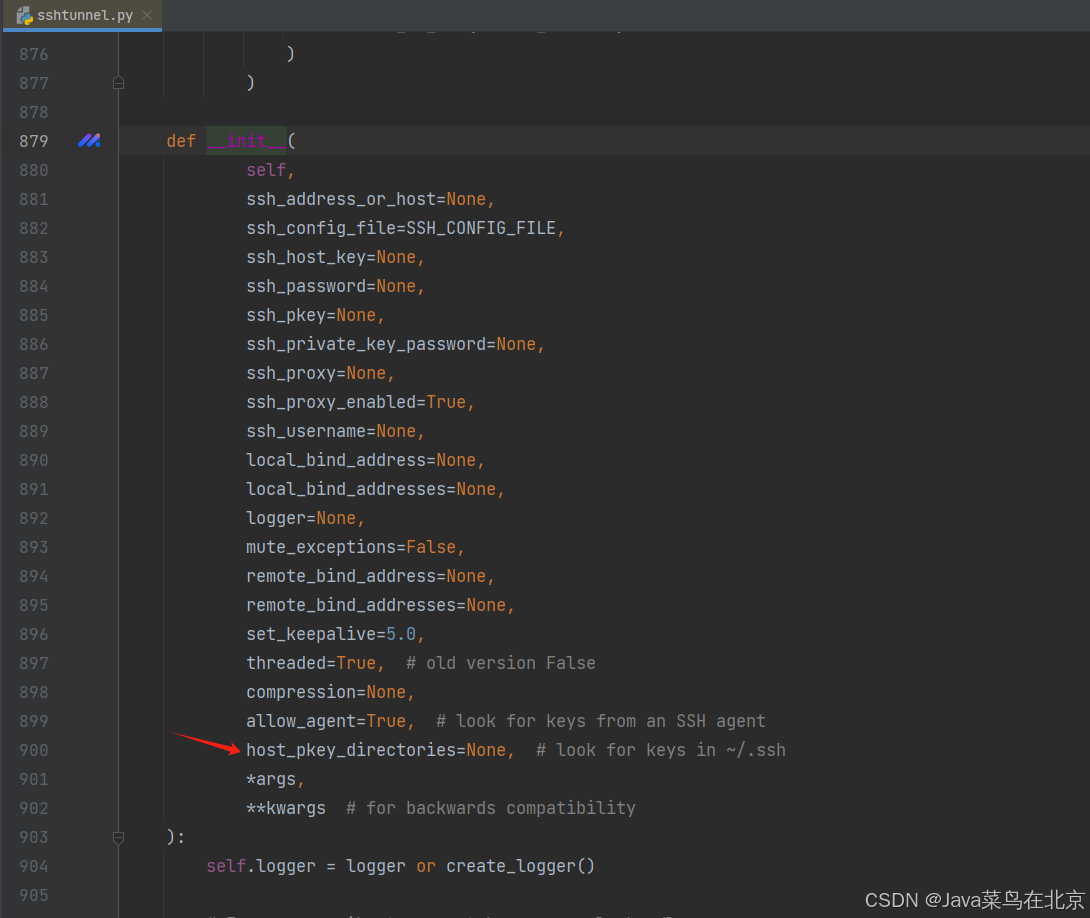Click local_bind_addresses=None on line 891
Screen dimensions: 1090x918
coord(371,489)
